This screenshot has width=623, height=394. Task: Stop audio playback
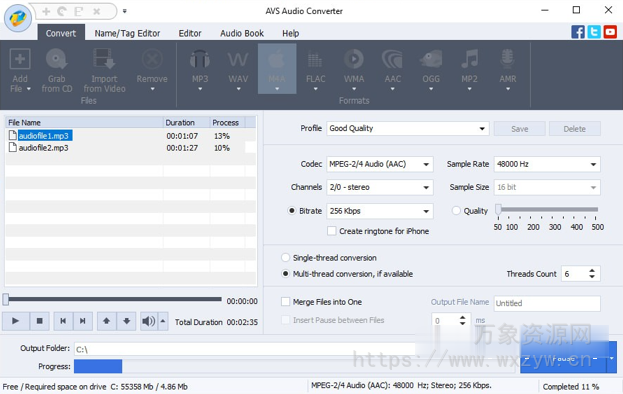pyautogui.click(x=39, y=321)
